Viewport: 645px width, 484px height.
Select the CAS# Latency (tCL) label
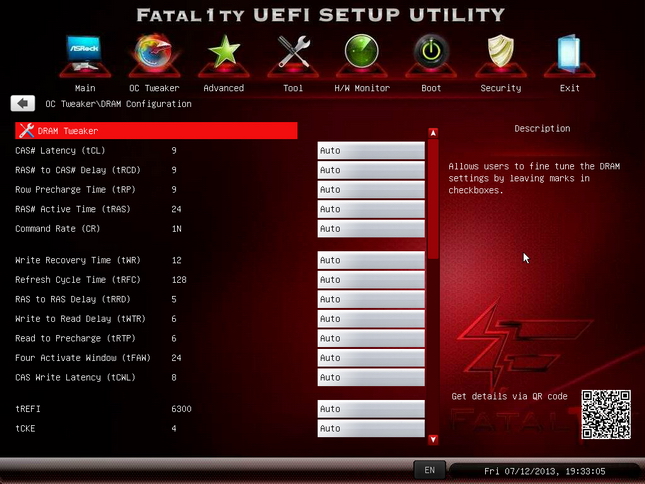tap(60, 151)
